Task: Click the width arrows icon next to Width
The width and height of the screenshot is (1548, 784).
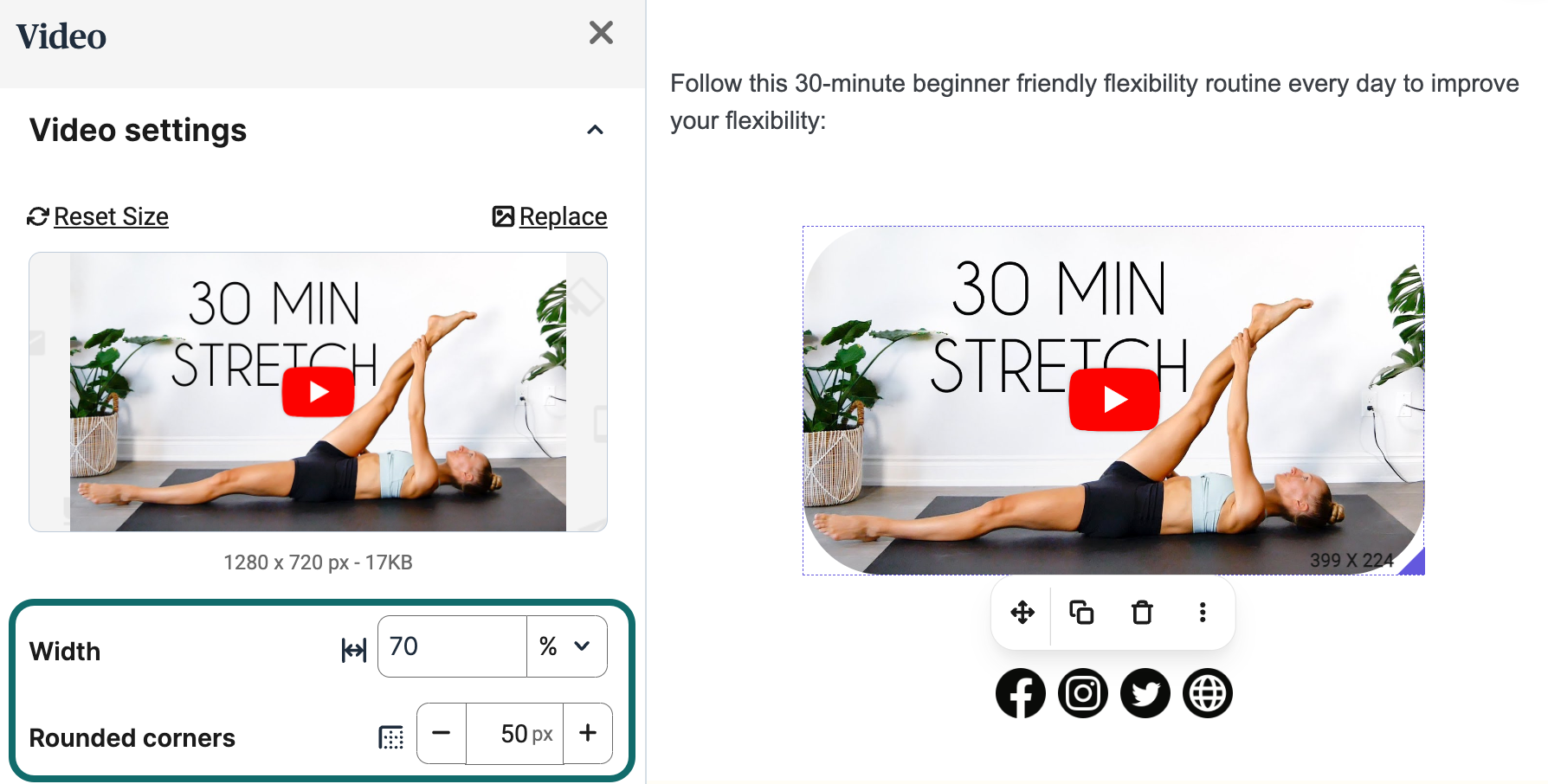Action: pyautogui.click(x=354, y=650)
